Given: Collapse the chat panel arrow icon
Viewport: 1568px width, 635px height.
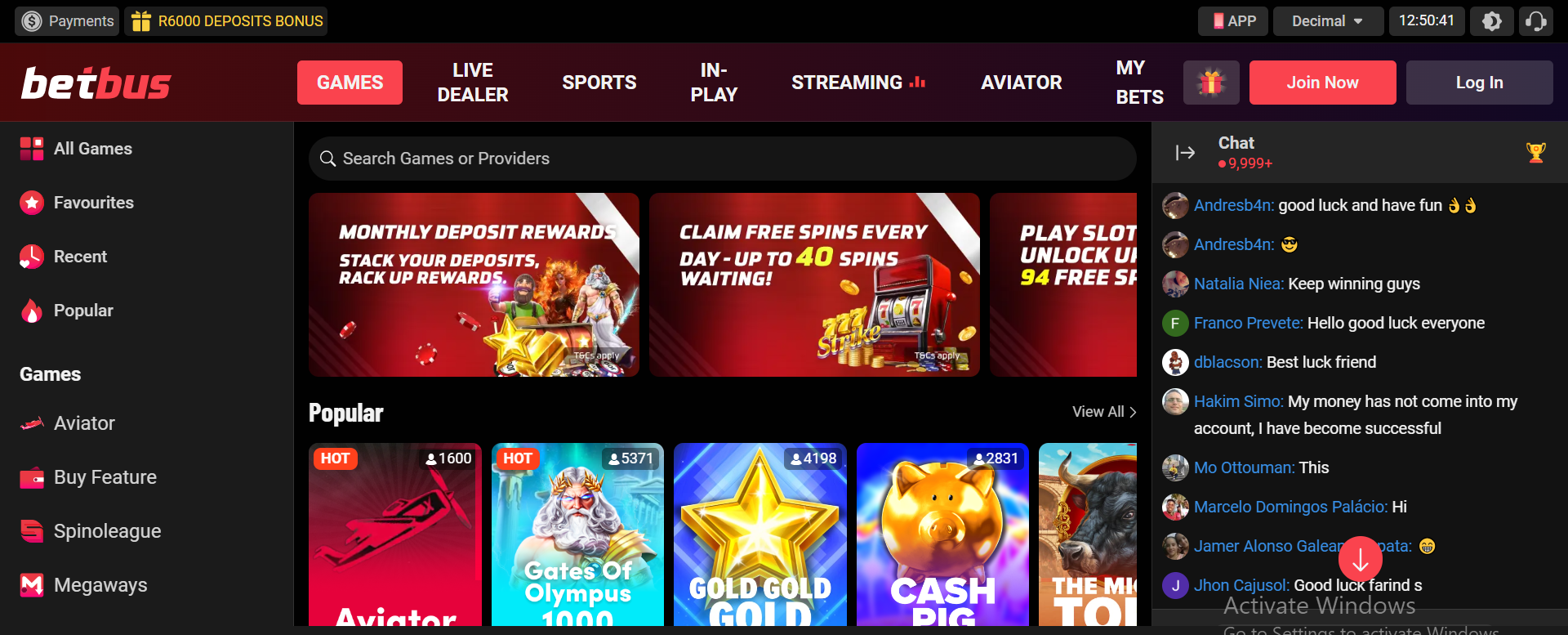Looking at the screenshot, I should (1185, 153).
